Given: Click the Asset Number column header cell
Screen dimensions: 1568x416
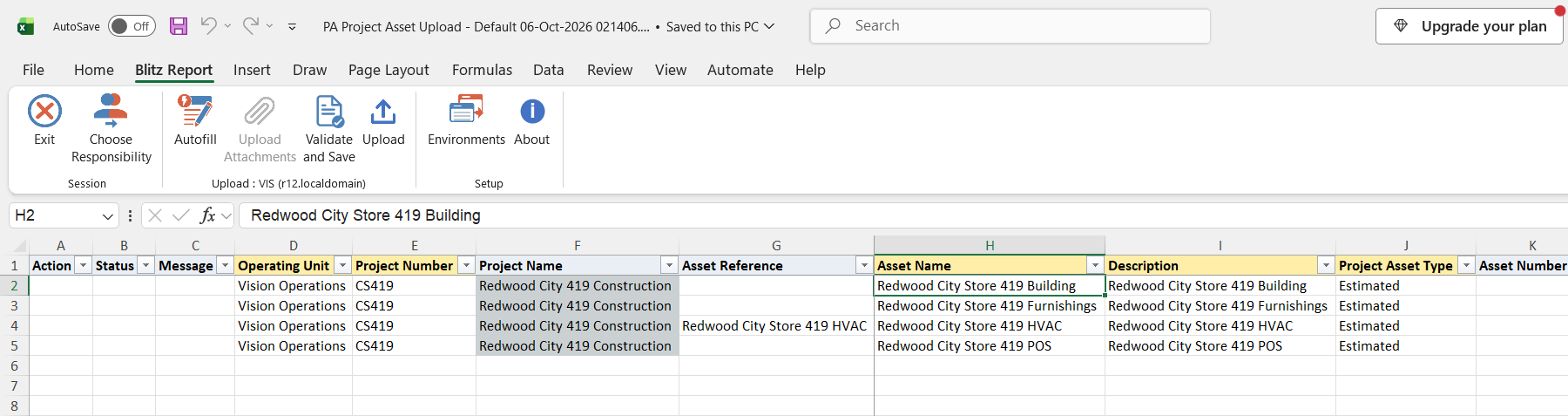Looking at the screenshot, I should 1522,265.
